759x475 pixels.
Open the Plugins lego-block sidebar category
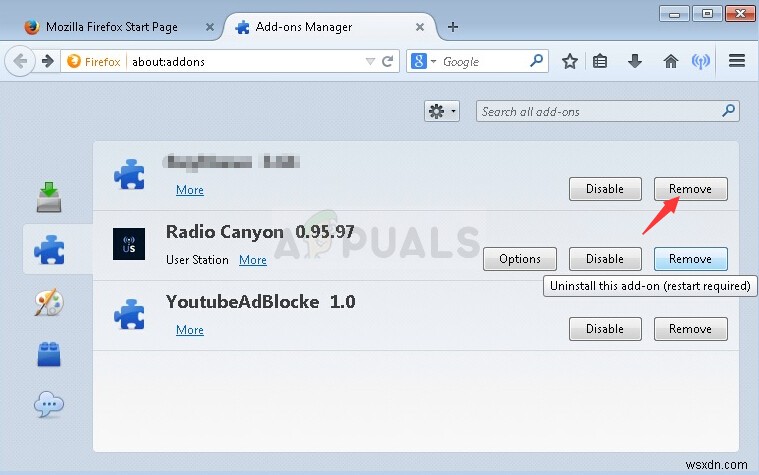(49, 354)
